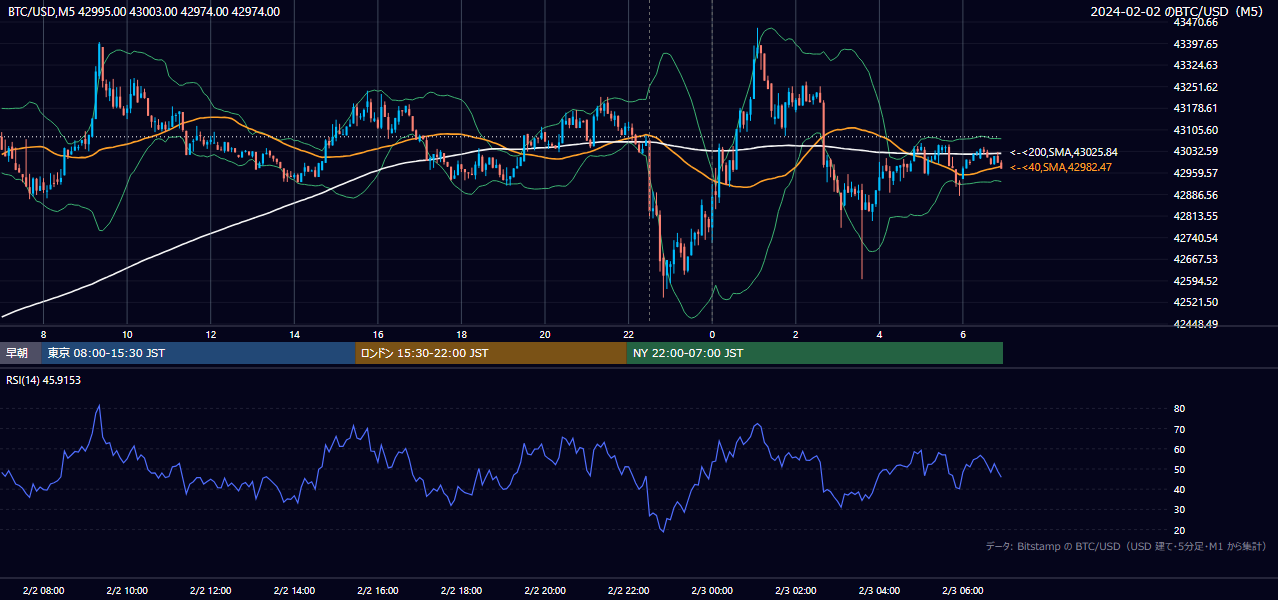
Task: Click the bottom time label 2/3 06:00
Action: click(x=962, y=590)
